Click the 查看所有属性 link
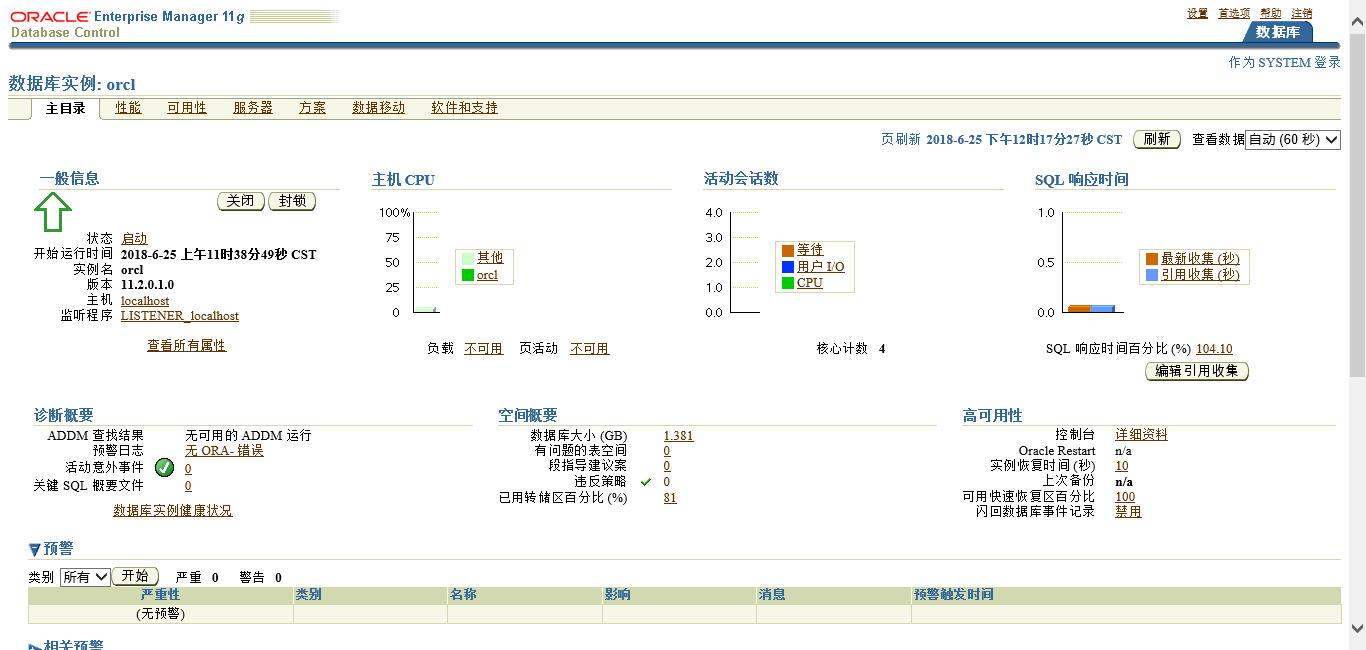This screenshot has width=1366, height=650. tap(187, 346)
